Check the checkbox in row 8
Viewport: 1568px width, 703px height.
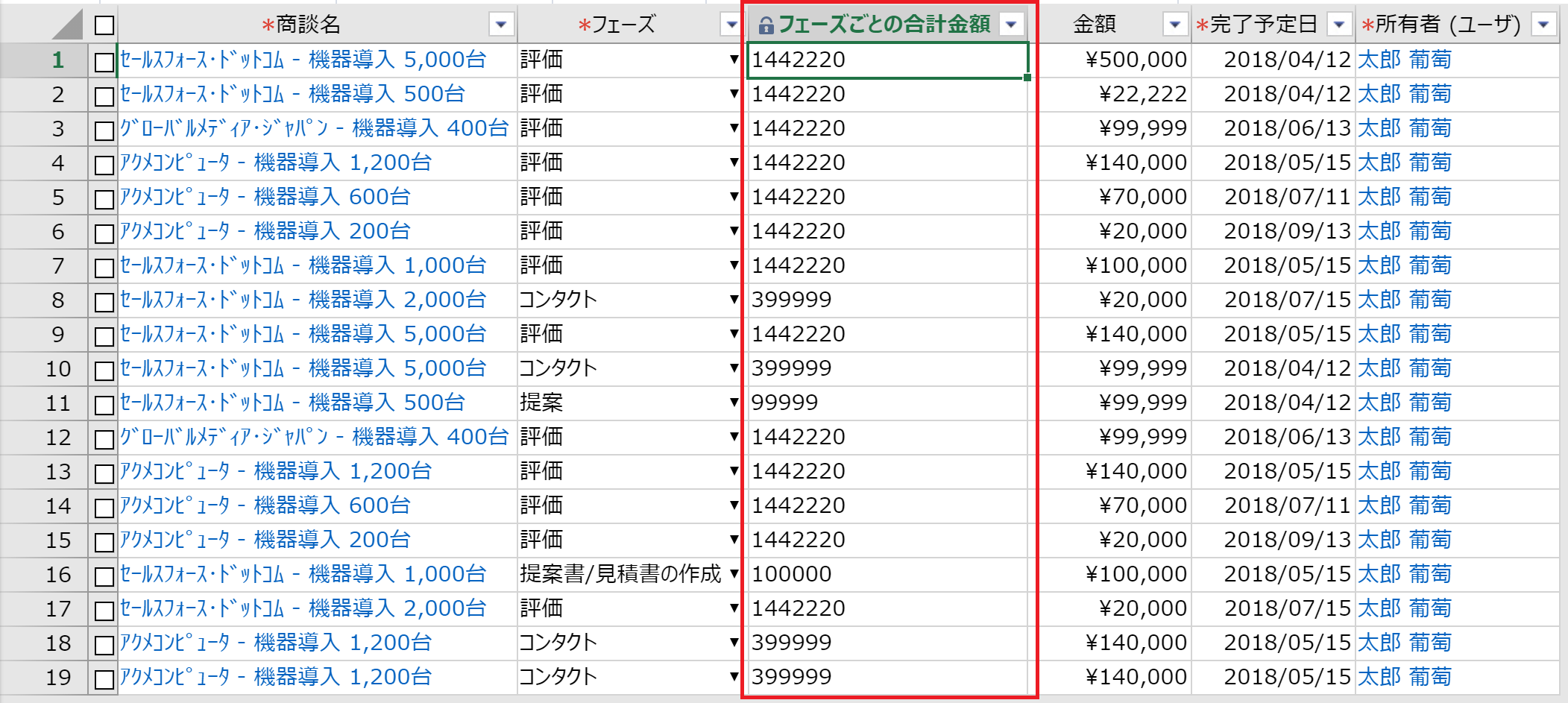coord(104,302)
